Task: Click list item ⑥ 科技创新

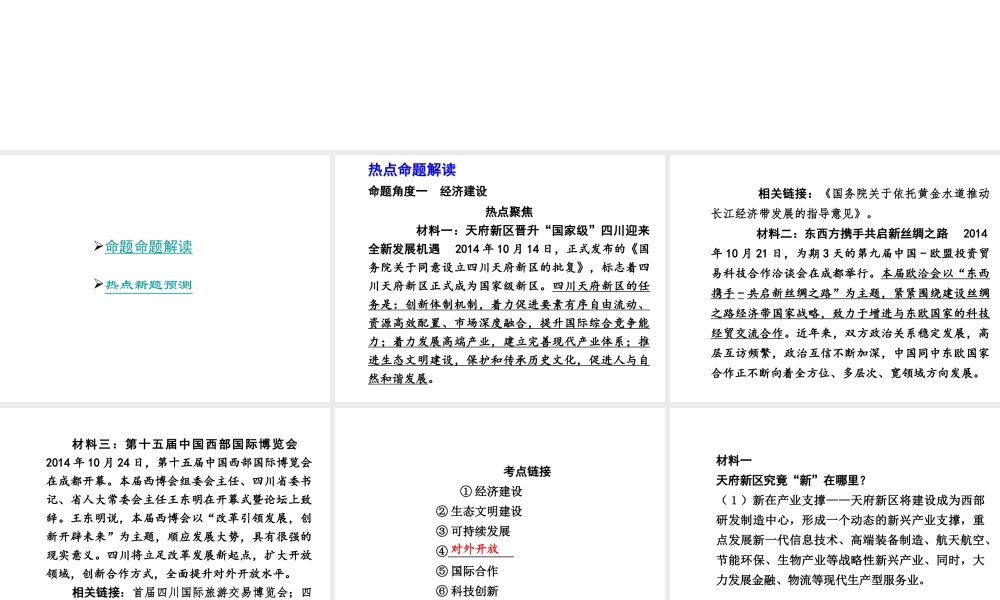Action: click(x=467, y=591)
